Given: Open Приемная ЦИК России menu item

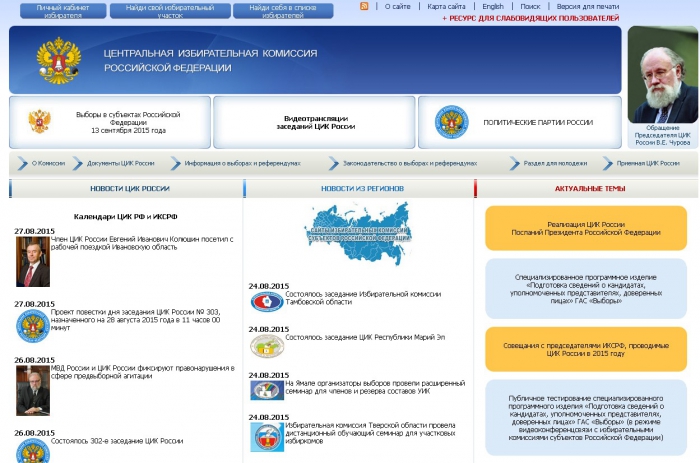Looking at the screenshot, I should 648,163.
